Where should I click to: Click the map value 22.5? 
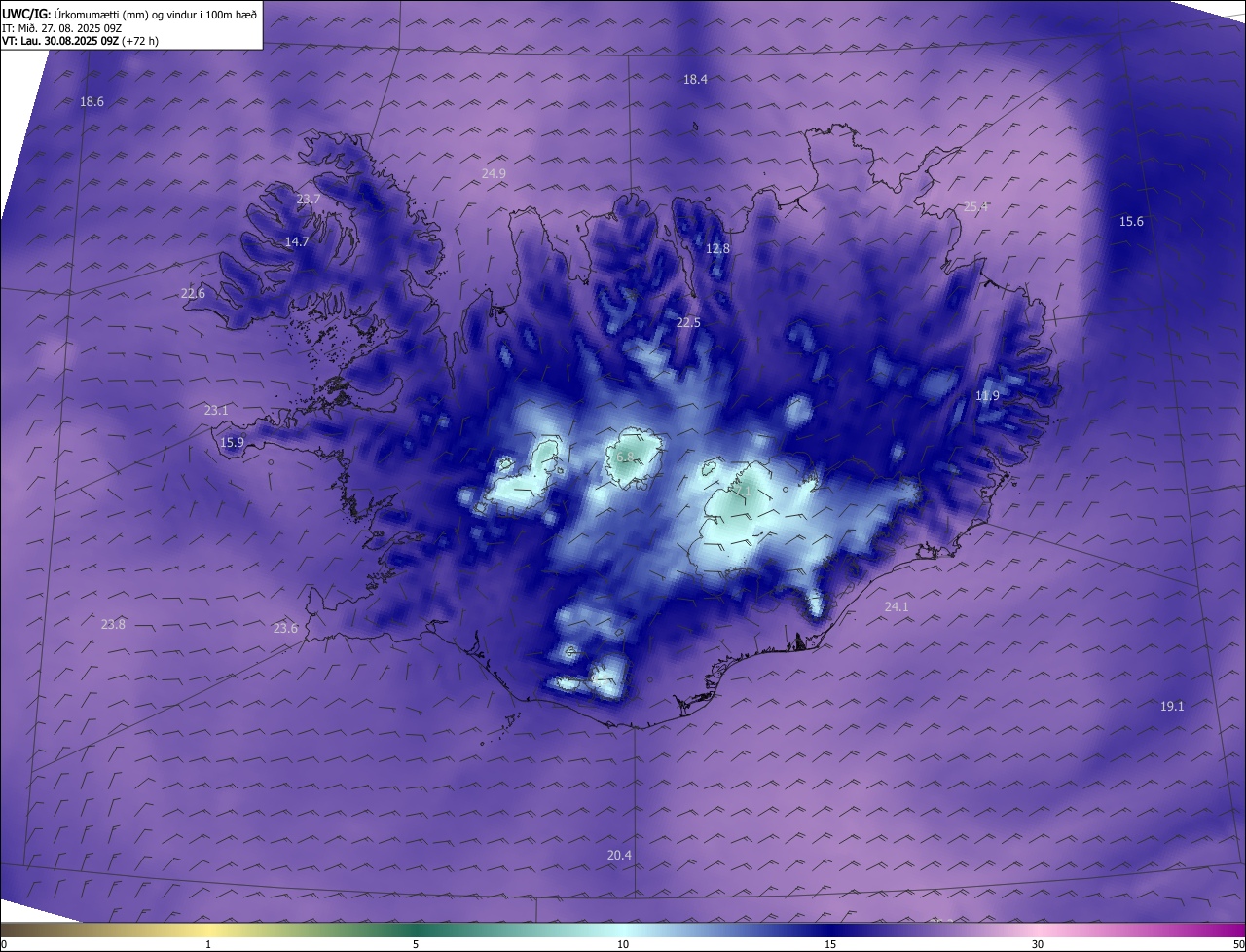[688, 322]
